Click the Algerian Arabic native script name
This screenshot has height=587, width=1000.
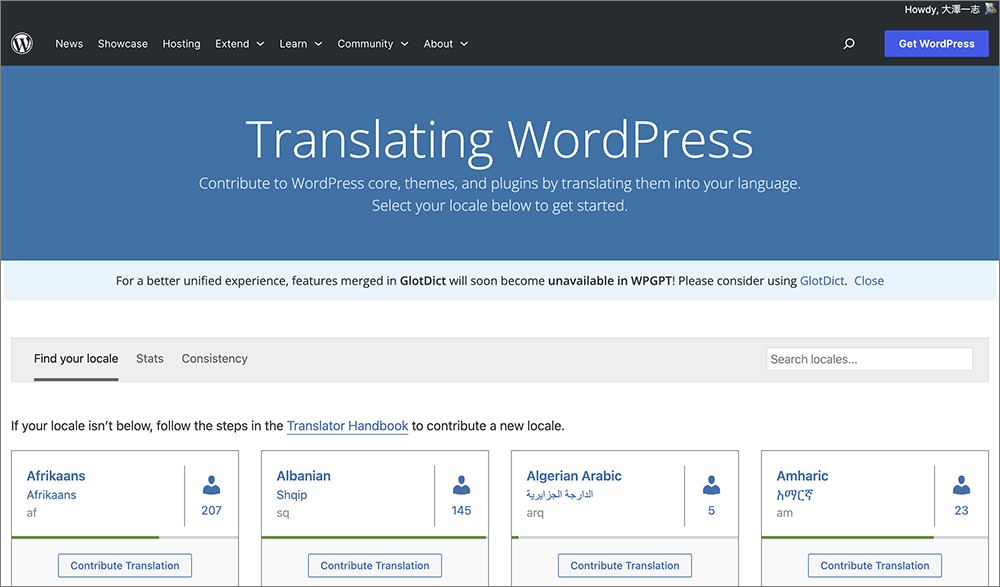pyautogui.click(x=560, y=494)
